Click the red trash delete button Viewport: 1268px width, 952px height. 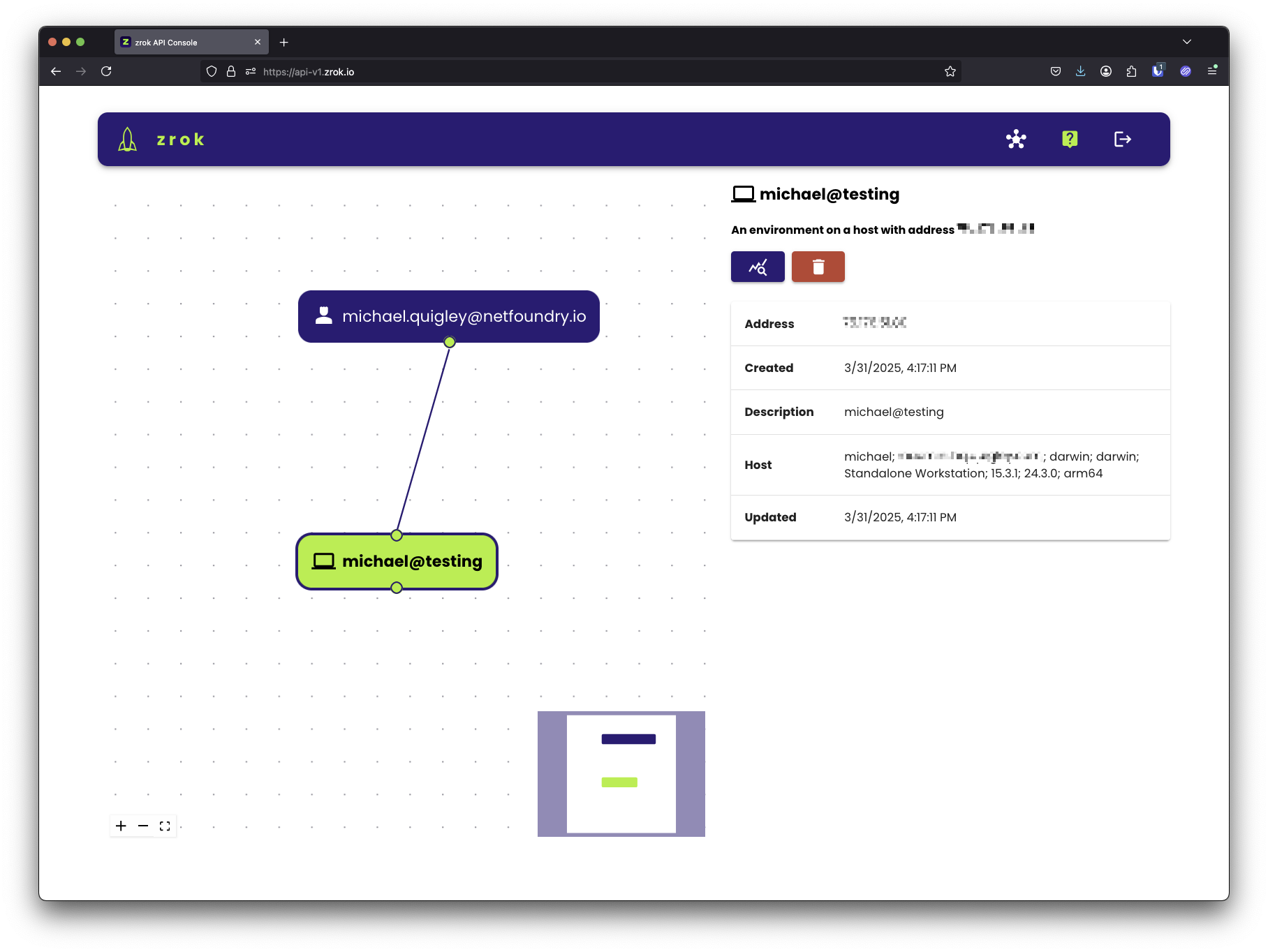tap(818, 267)
